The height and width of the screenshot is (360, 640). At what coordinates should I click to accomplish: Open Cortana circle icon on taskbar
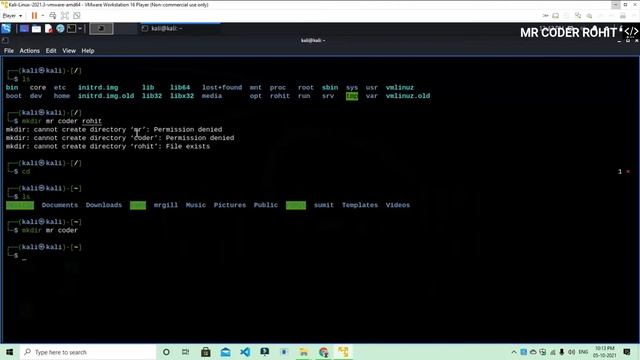[166, 352]
